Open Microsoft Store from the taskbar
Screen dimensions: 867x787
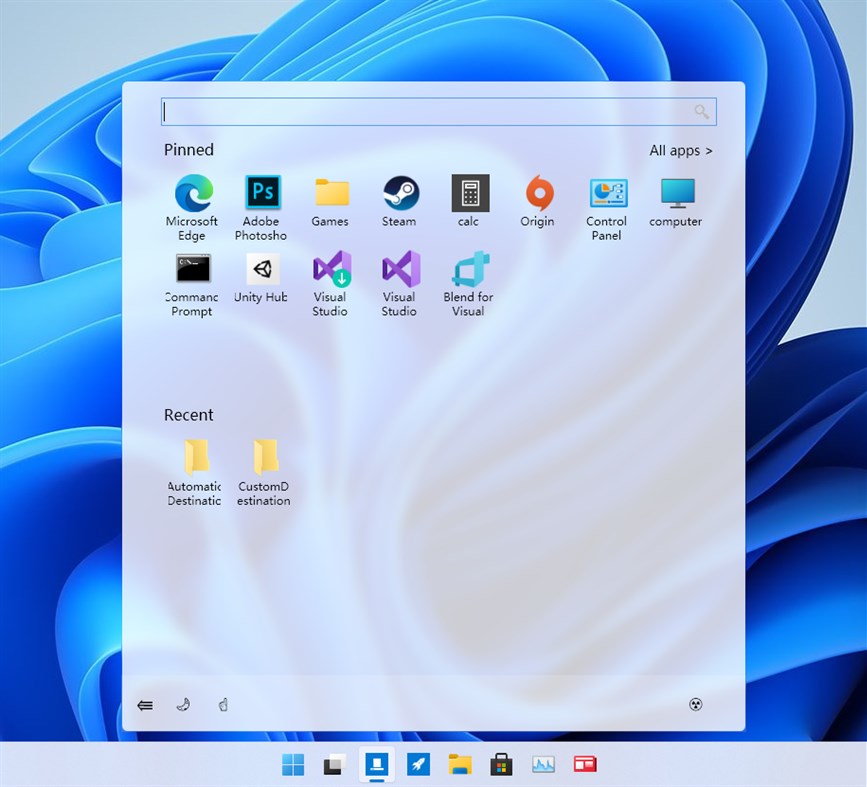[501, 763]
